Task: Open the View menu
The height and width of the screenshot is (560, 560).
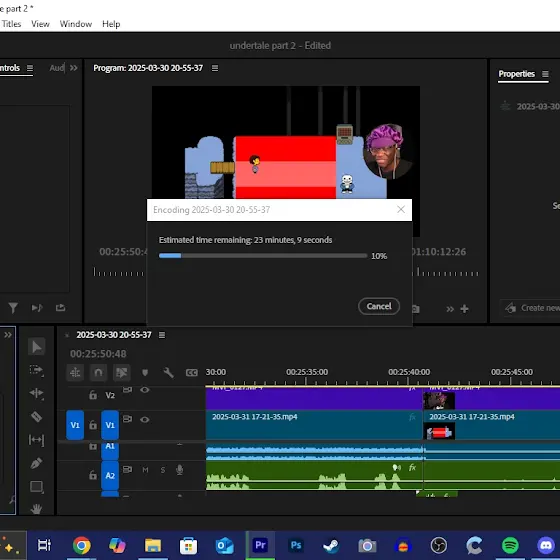Action: [x=40, y=24]
